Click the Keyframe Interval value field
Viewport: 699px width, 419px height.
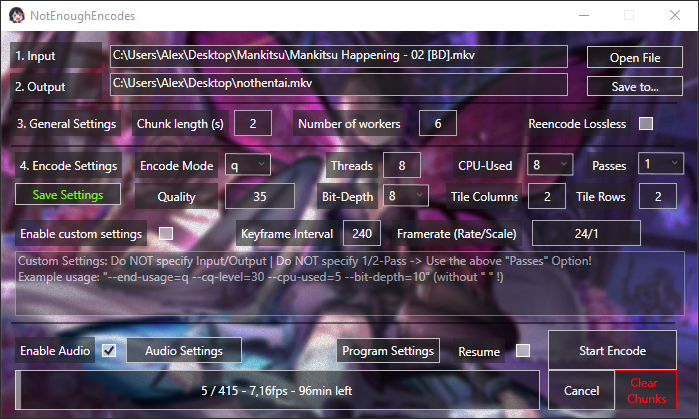click(362, 233)
